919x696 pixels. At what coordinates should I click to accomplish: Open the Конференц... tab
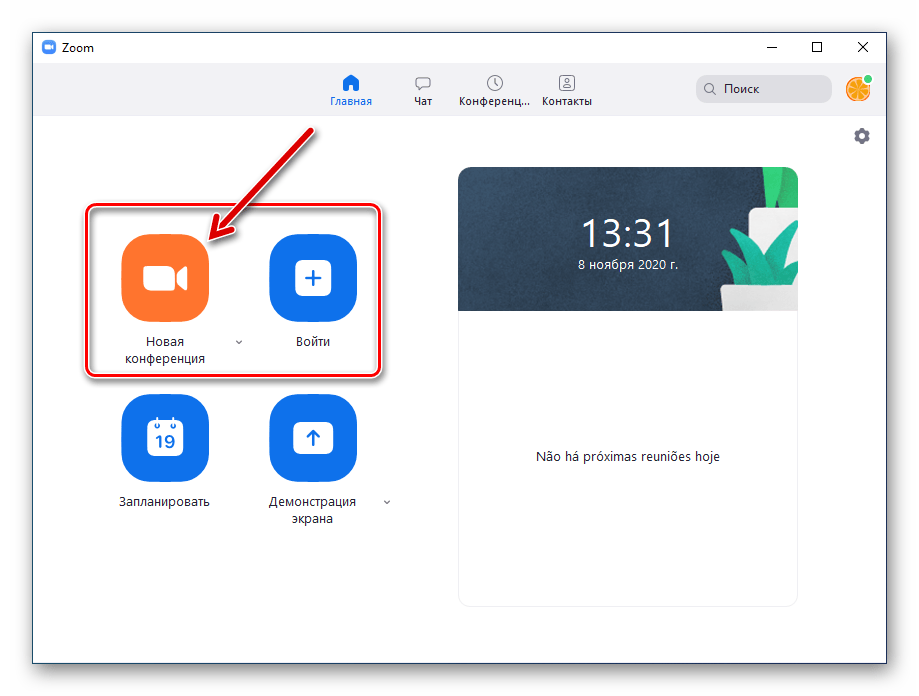coord(494,91)
